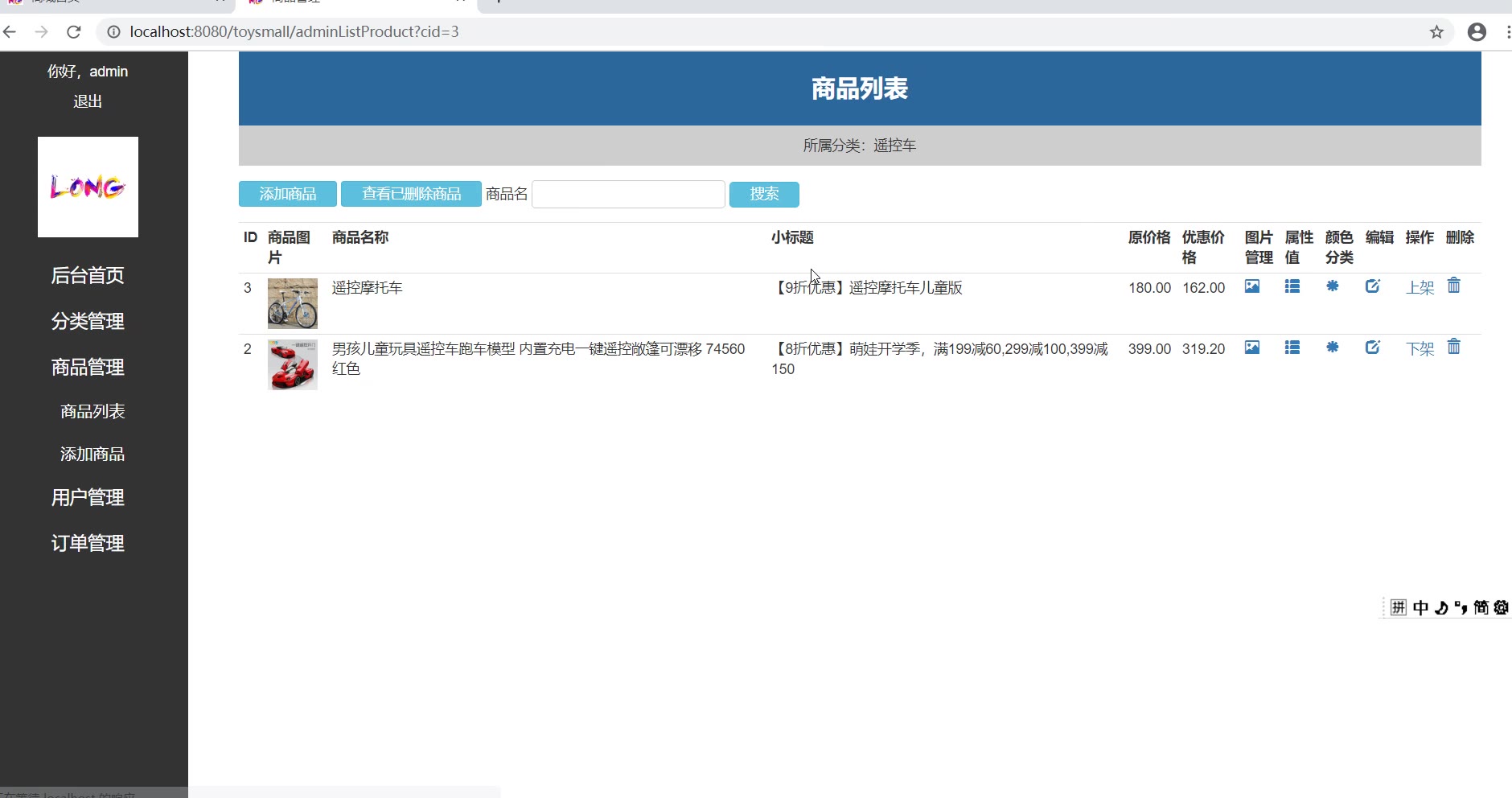Click the 所属分类: 遥控车 label
Viewport: 1512px width, 798px height.
(860, 146)
